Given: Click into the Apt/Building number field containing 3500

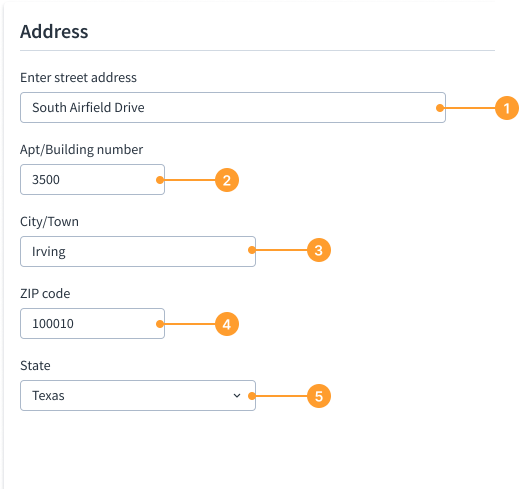Looking at the screenshot, I should tap(92, 179).
